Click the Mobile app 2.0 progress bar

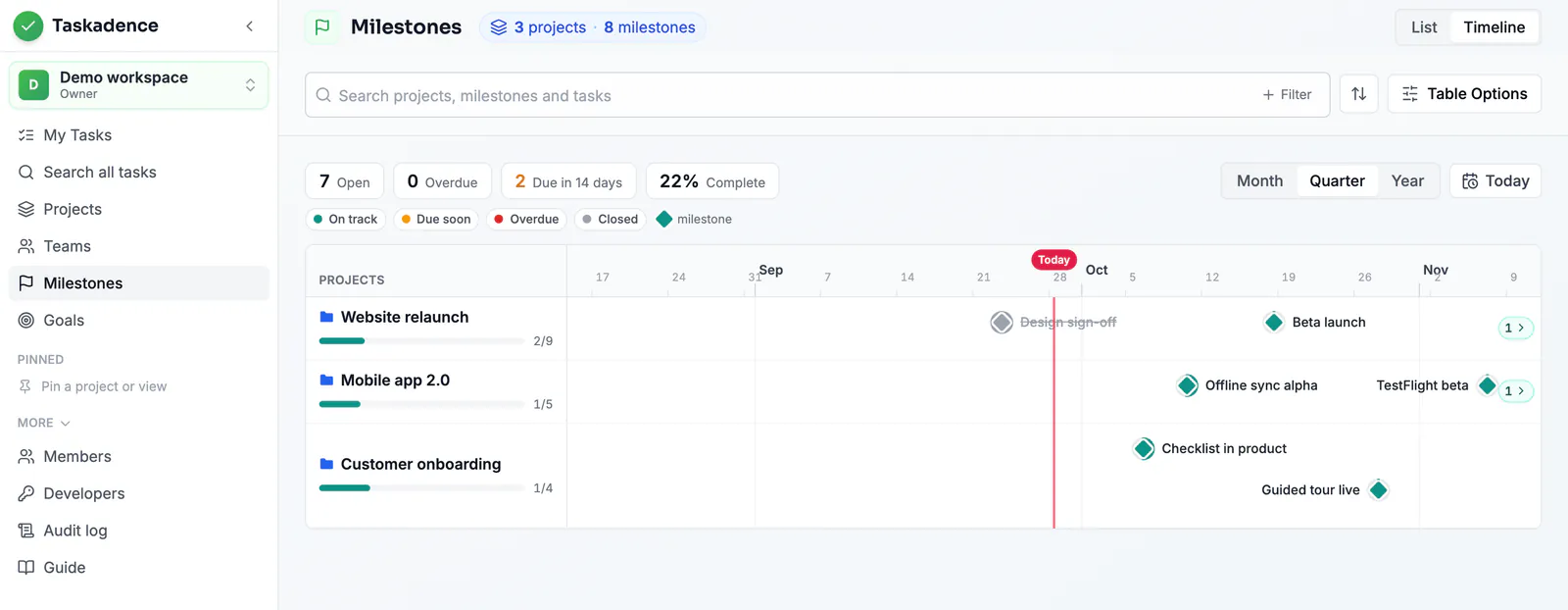click(x=421, y=404)
